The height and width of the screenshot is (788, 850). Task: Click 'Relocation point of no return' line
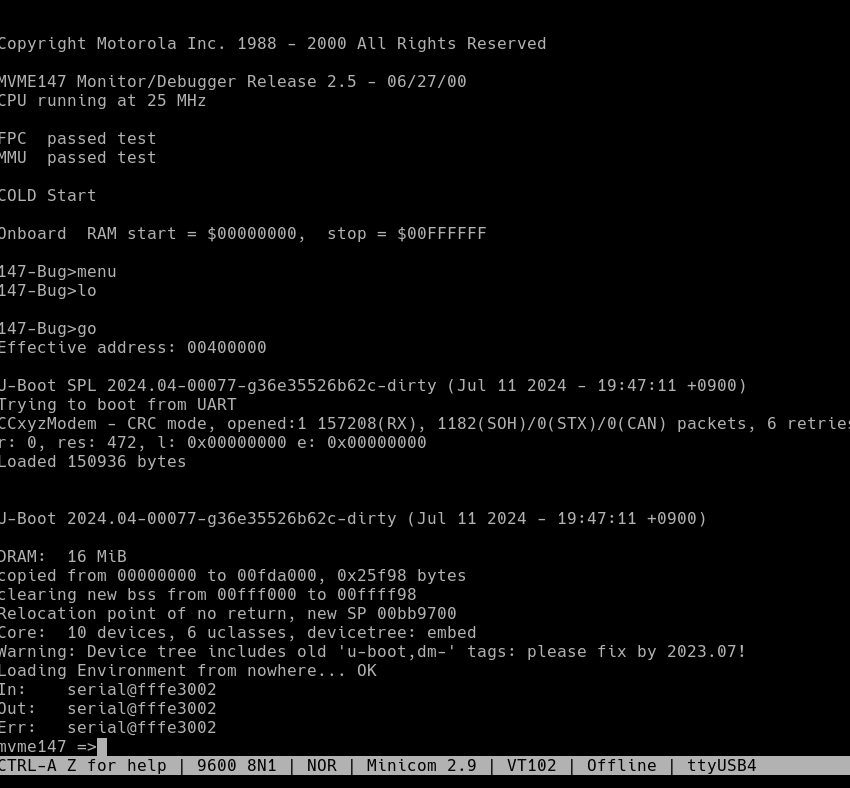[x=228, y=613]
